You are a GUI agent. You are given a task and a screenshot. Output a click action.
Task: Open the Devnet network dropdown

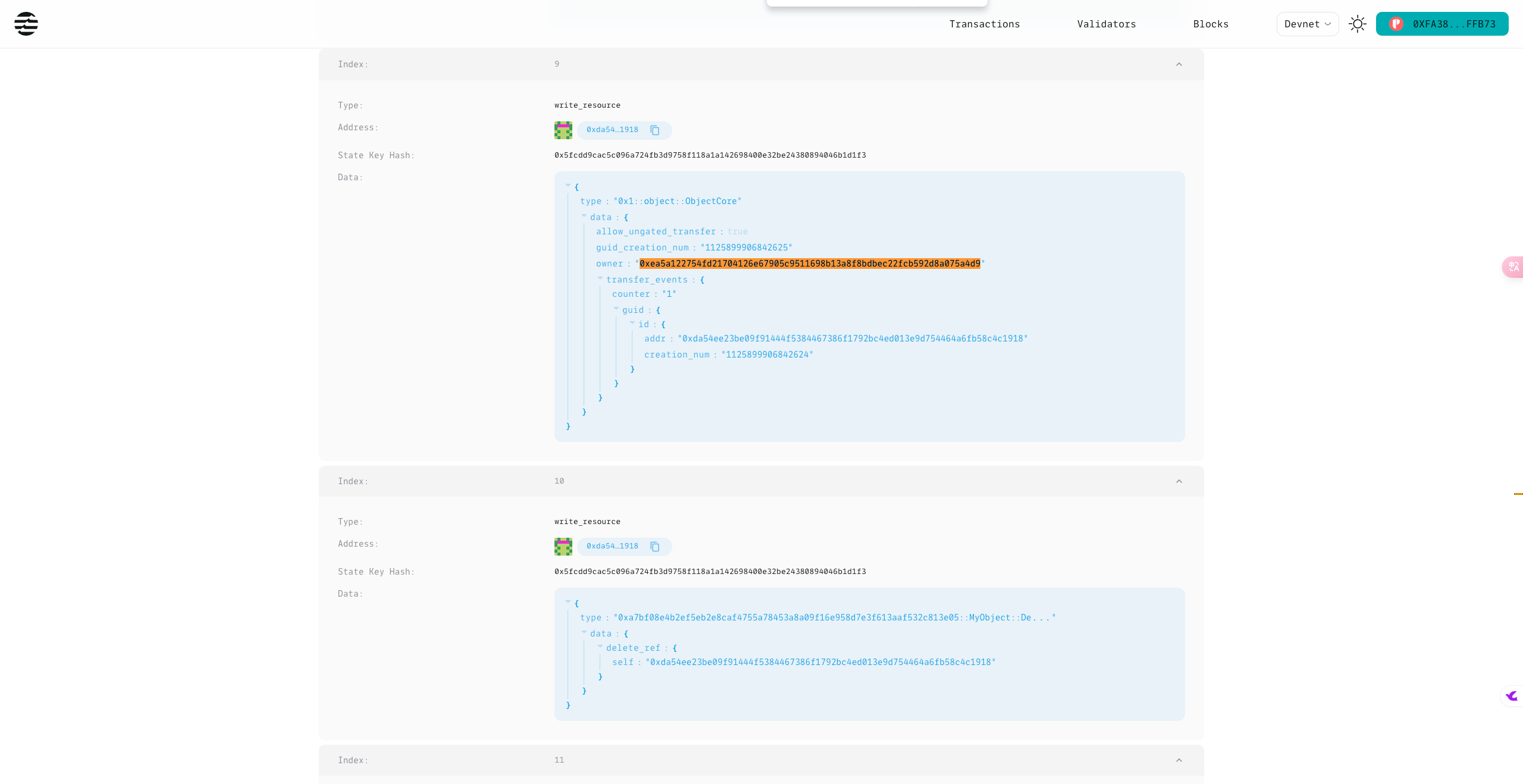point(1307,24)
